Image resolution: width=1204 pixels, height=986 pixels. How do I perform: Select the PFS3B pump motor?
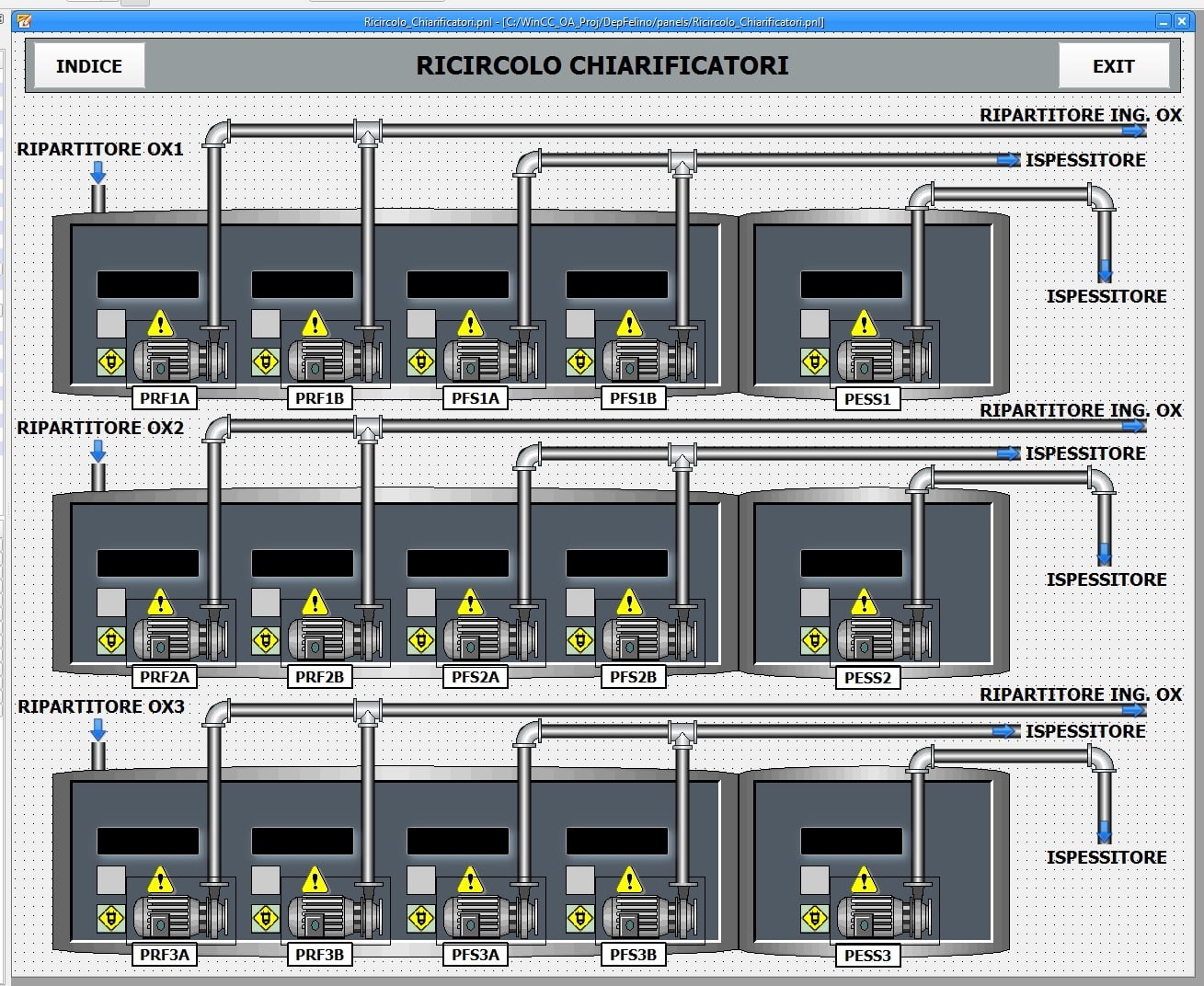649,915
